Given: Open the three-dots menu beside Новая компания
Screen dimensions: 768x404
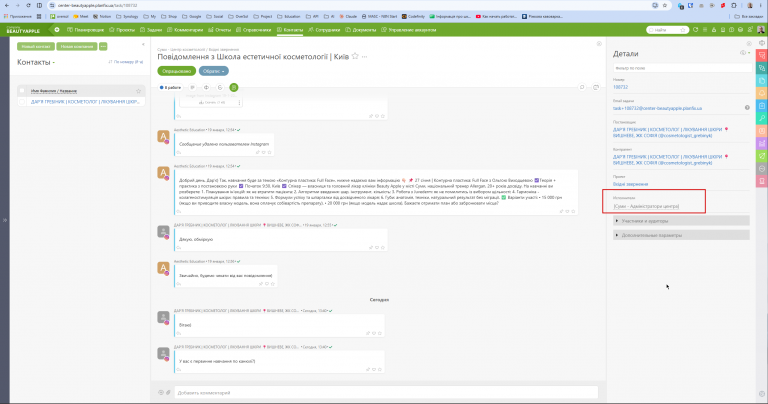Looking at the screenshot, I should pyautogui.click(x=103, y=47).
